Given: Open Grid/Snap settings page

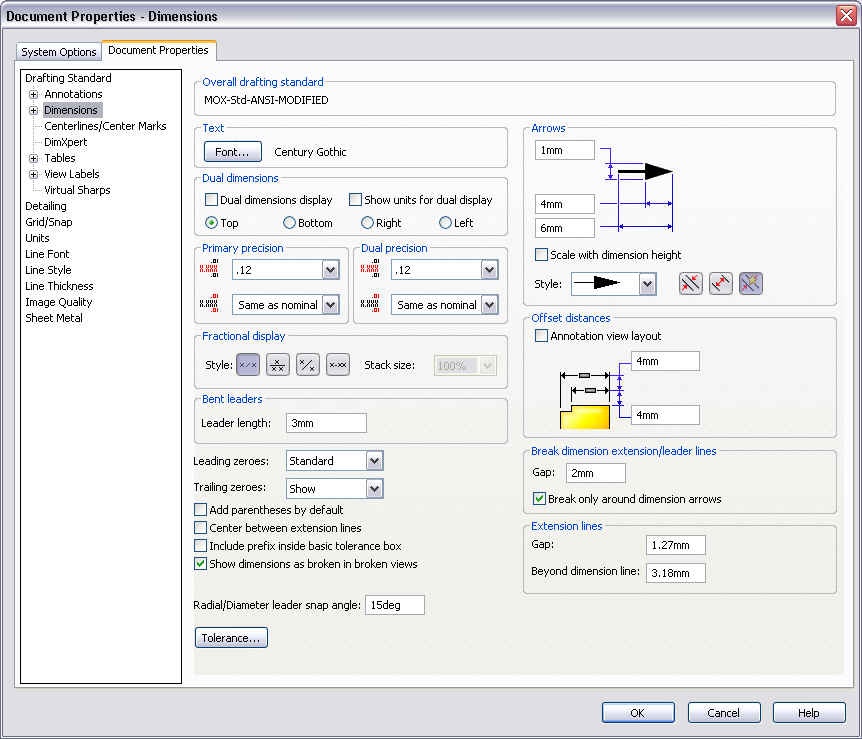Looking at the screenshot, I should (x=48, y=222).
